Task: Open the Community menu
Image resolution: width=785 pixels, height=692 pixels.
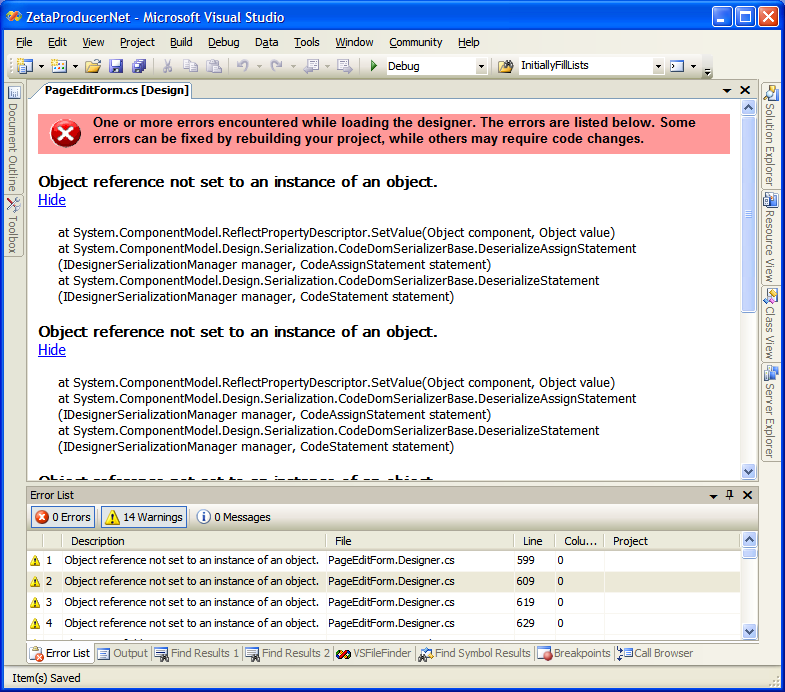Action: [416, 43]
